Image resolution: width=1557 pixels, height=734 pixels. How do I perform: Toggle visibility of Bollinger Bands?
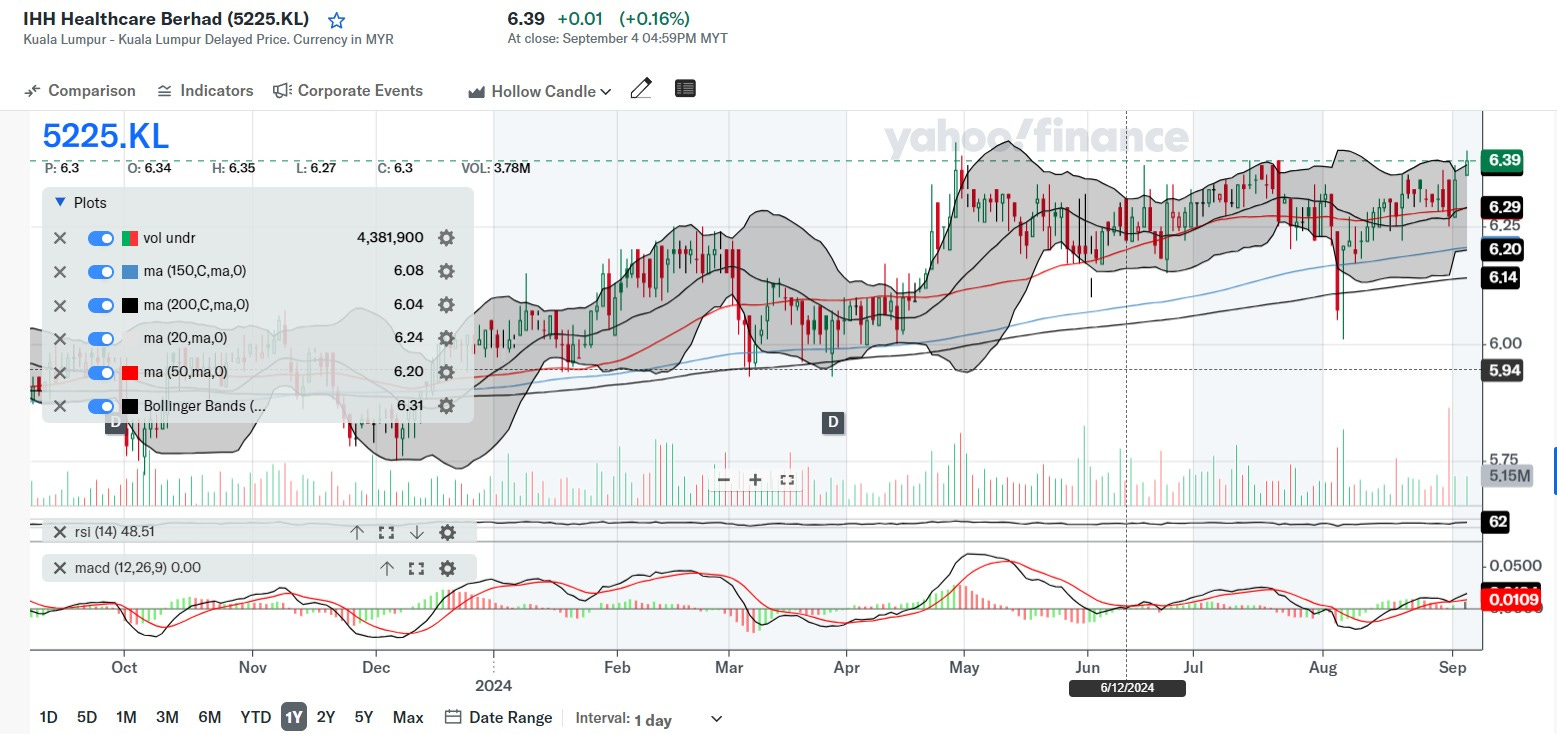click(101, 406)
